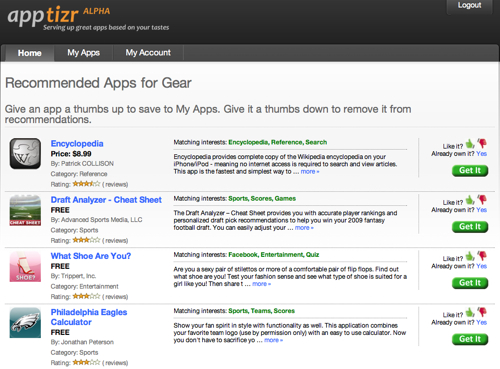Click 'Category: Entertainment' text

[x=84, y=287]
